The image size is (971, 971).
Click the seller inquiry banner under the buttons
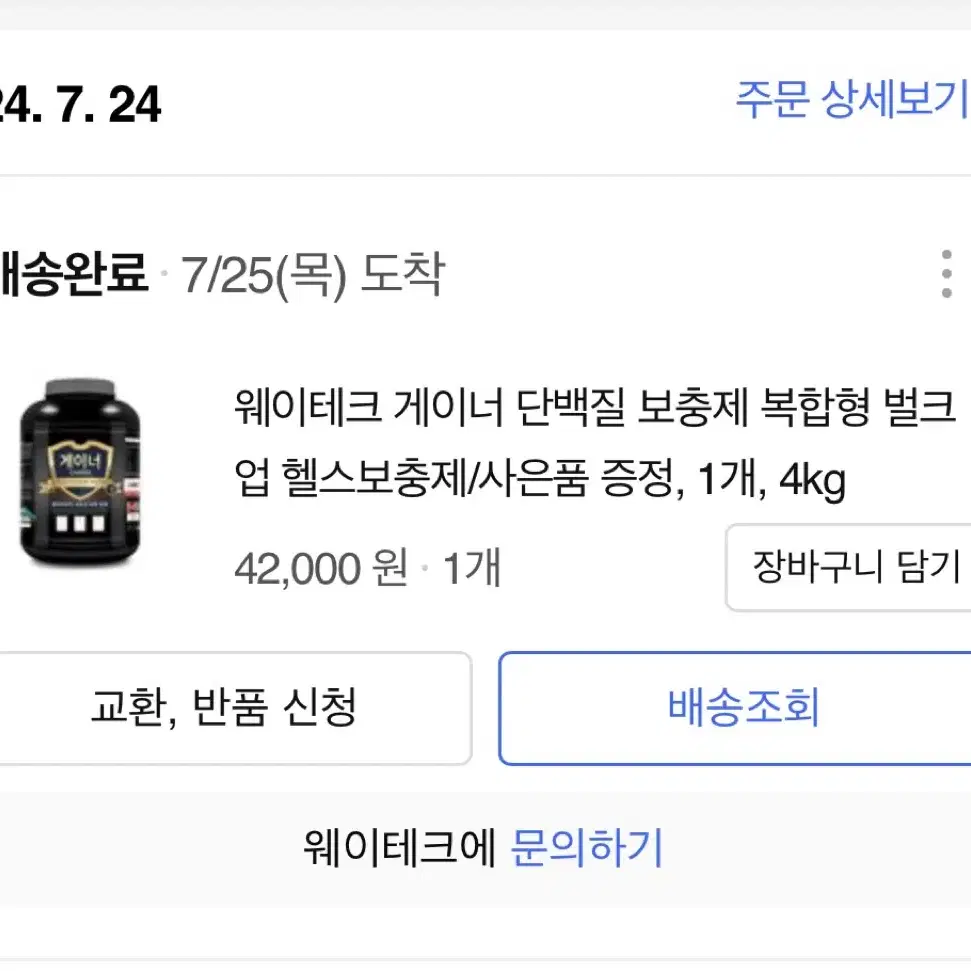(486, 849)
